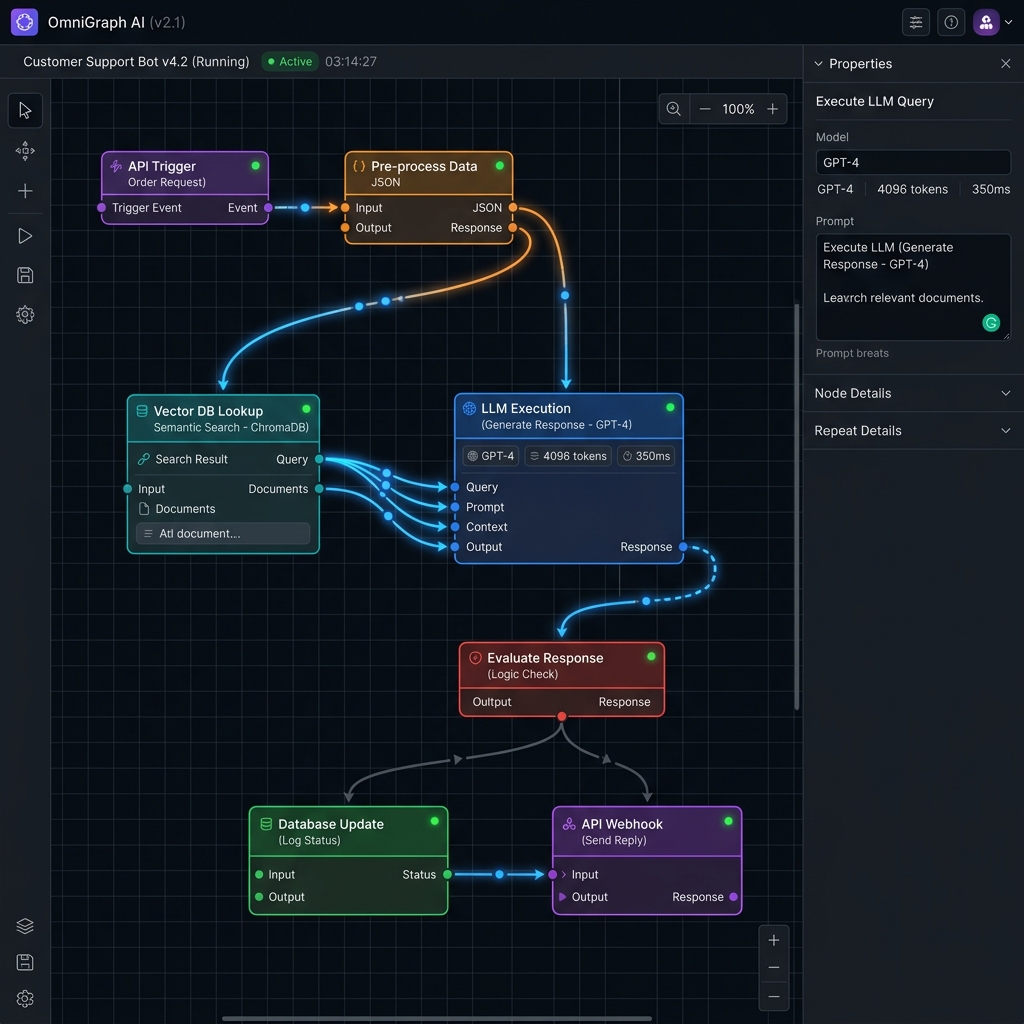Click the 03:14:27 runtime timer
Image resolution: width=1024 pixels, height=1024 pixels.
pos(351,61)
